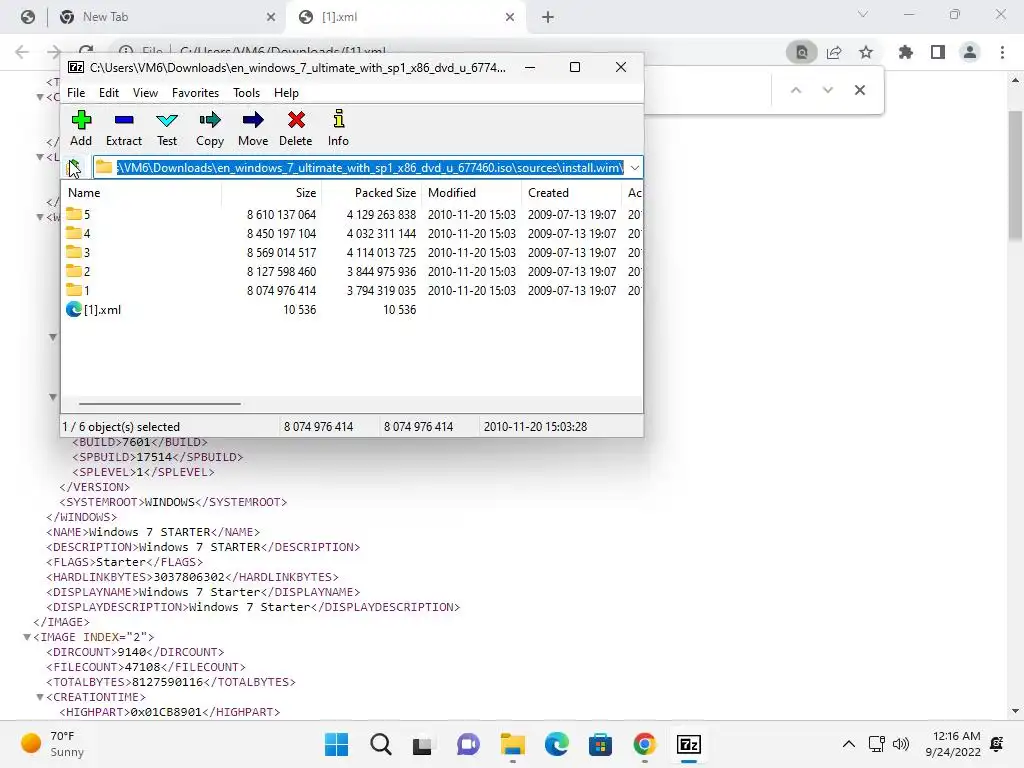The image size is (1024, 768).
Task: Open Chrome three-dot menu
Action: click(x=1002, y=52)
